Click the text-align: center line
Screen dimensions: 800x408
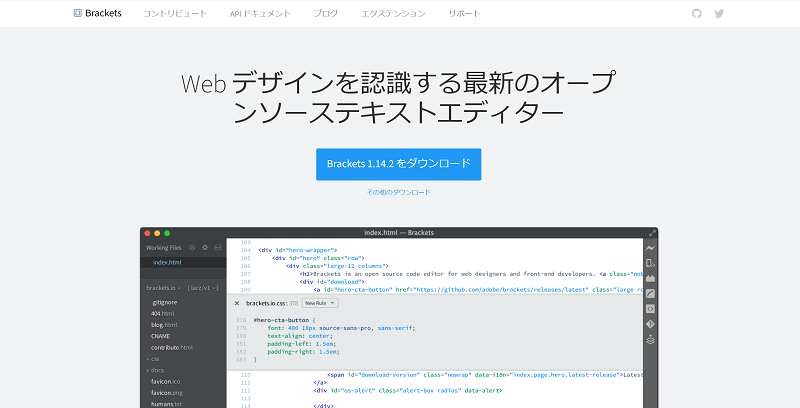tap(300, 336)
